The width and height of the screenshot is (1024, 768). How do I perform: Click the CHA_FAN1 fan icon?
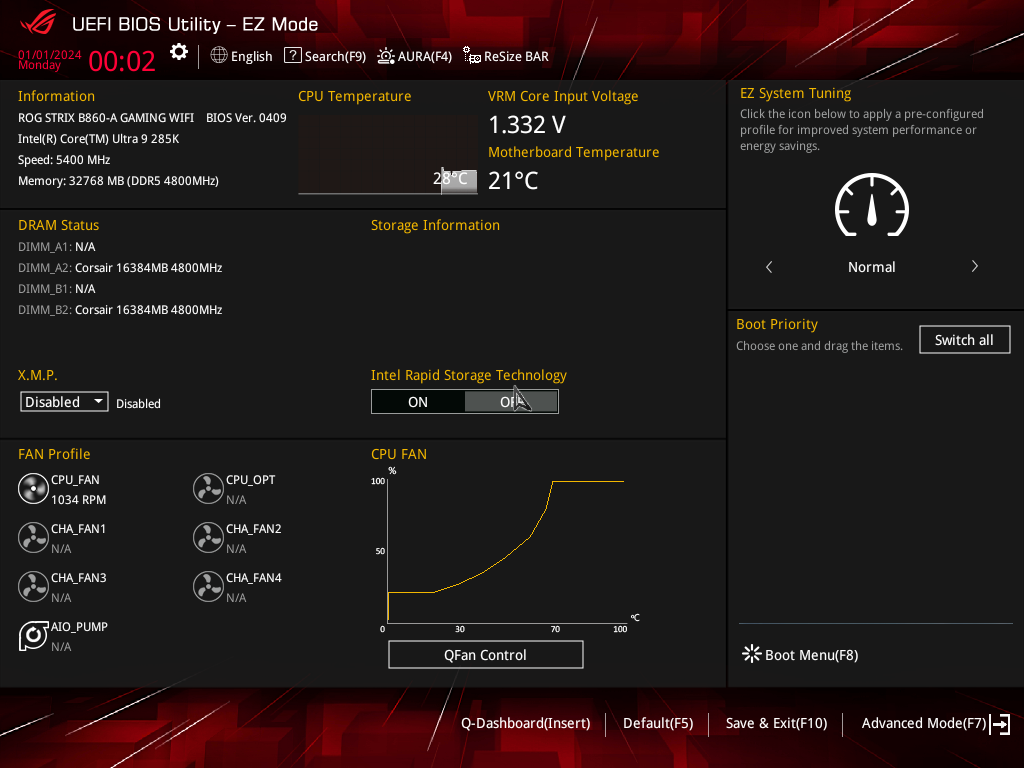pos(33,538)
